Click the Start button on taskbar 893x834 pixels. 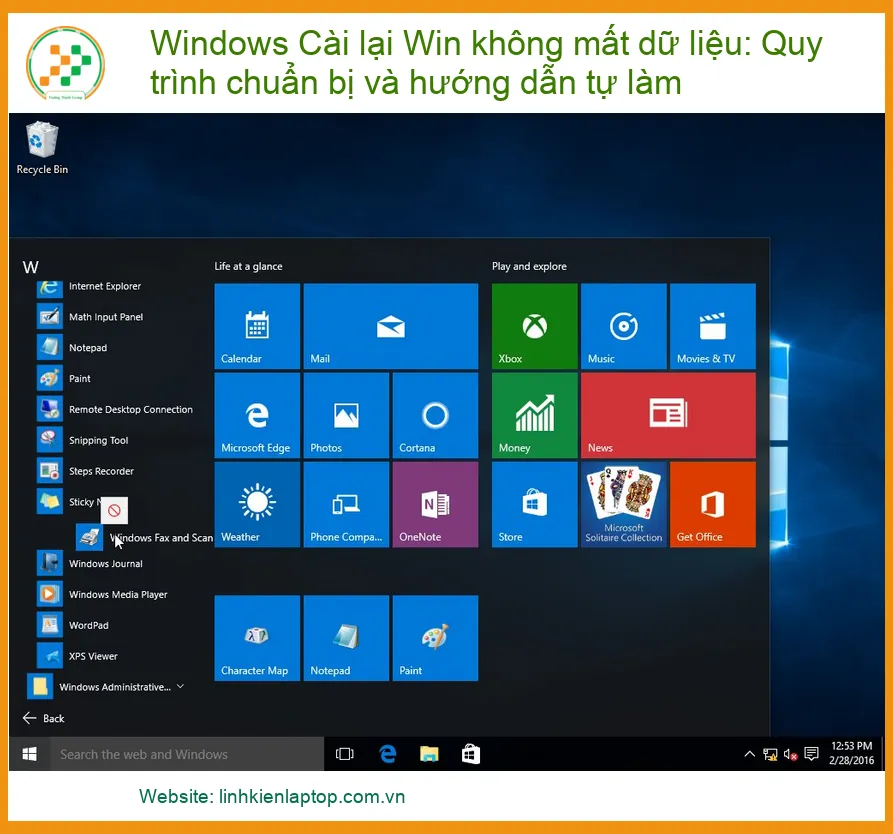coord(30,754)
